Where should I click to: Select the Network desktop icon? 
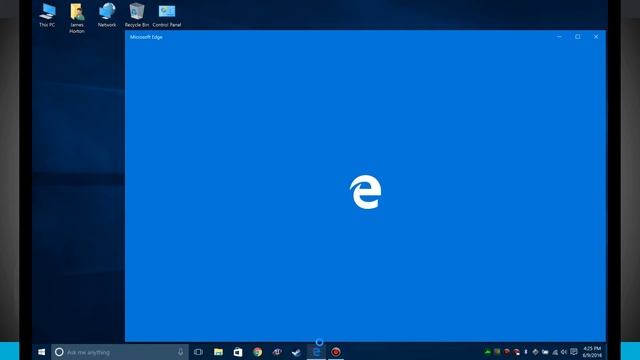(107, 15)
